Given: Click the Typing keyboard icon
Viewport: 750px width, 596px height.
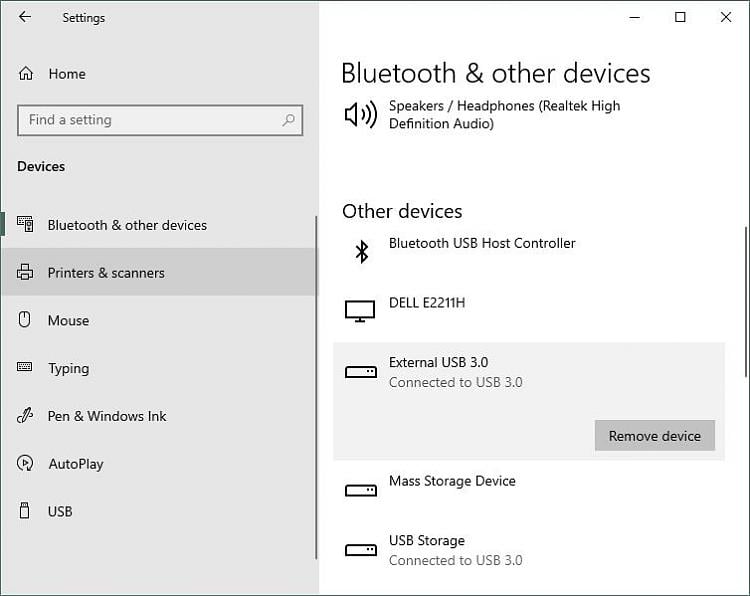Looking at the screenshot, I should [26, 368].
